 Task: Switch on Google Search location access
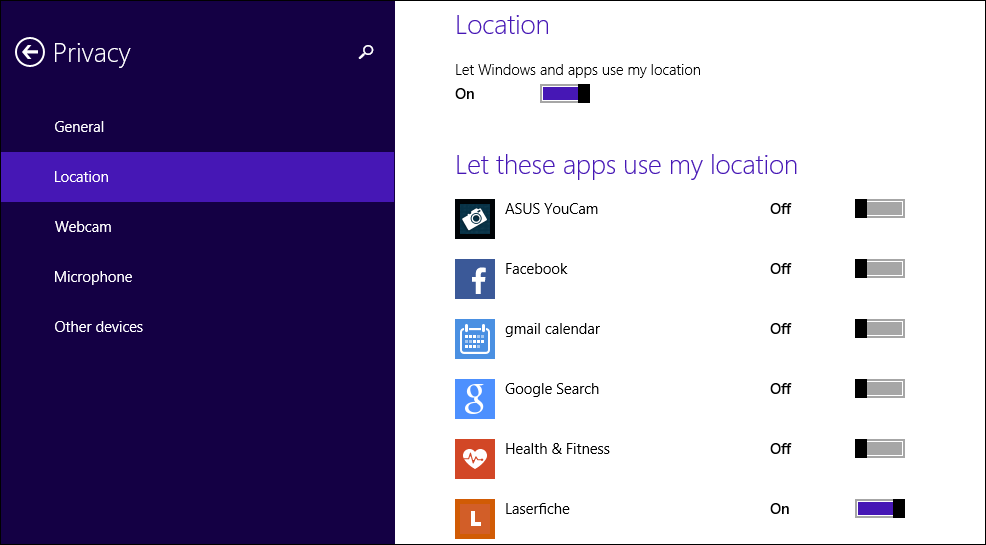(x=880, y=388)
